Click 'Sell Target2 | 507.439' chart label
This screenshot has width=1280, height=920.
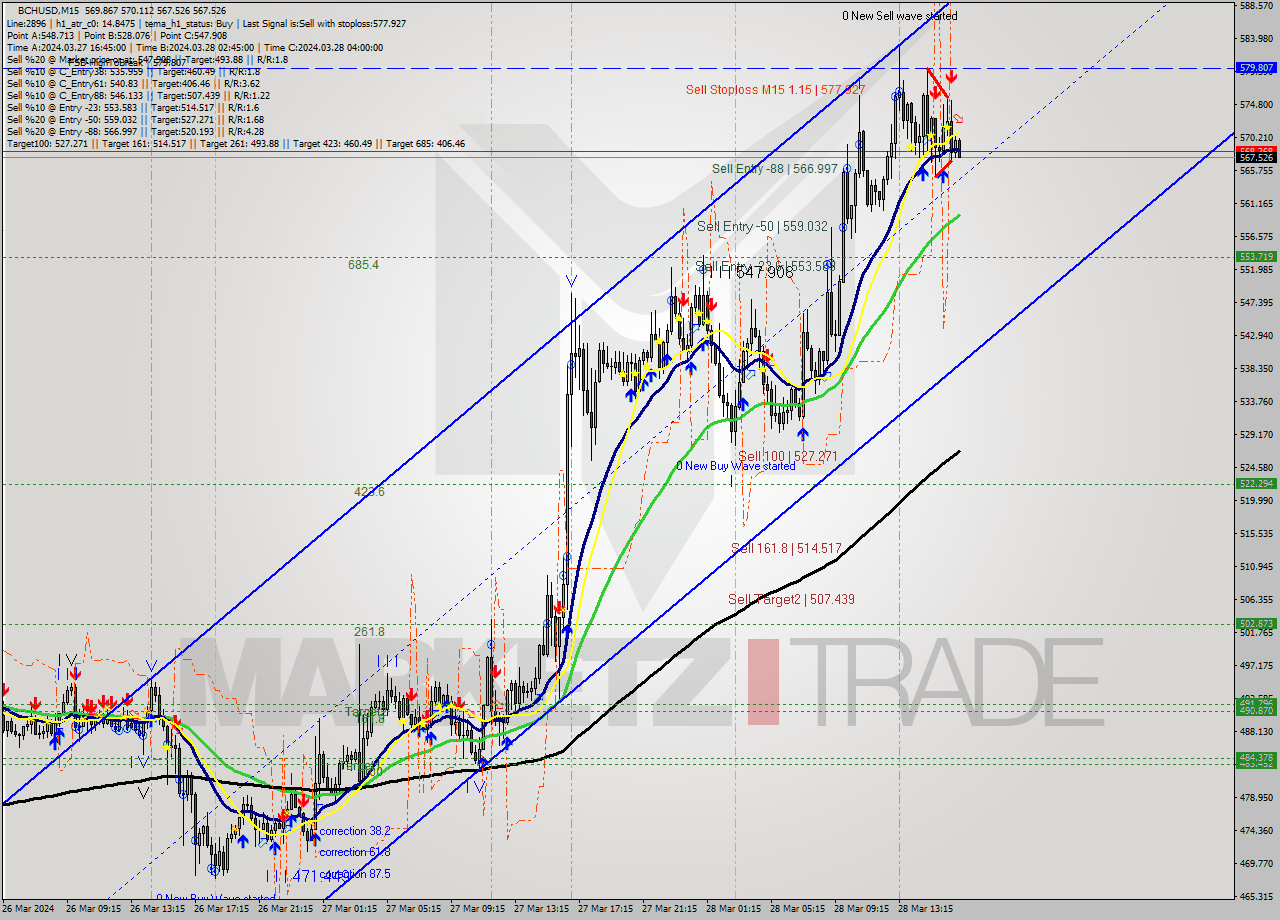click(791, 599)
